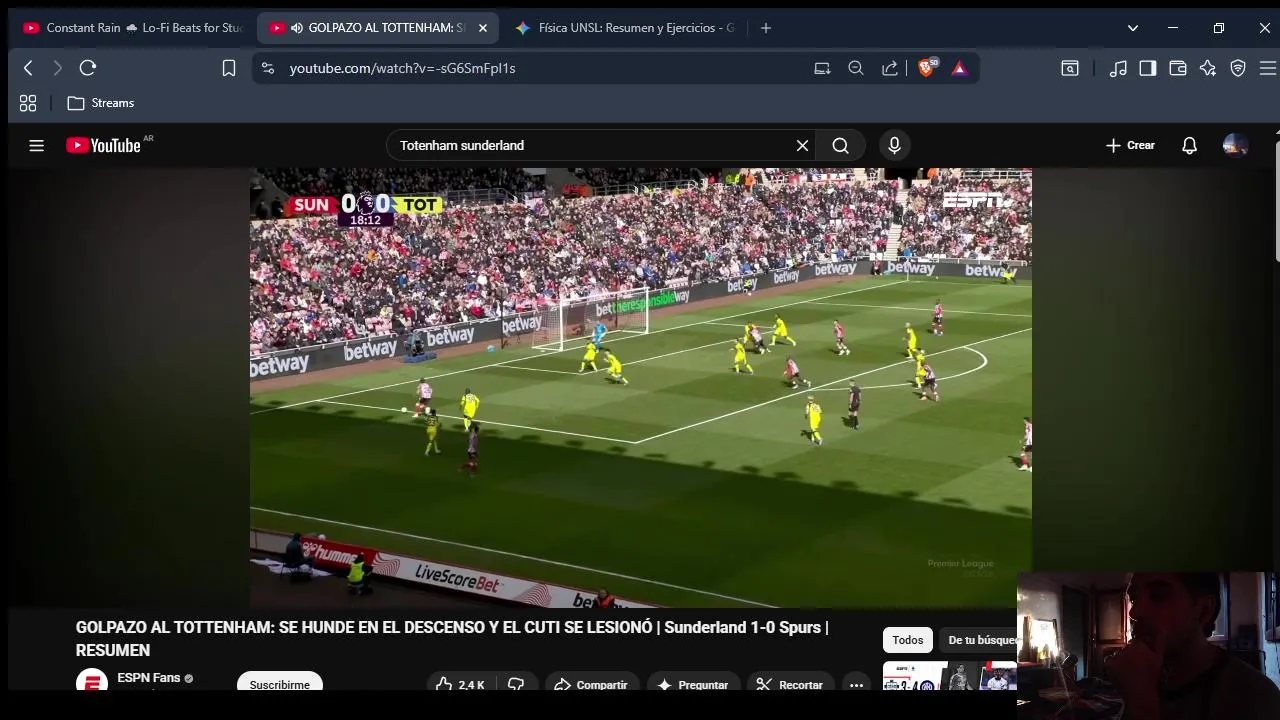
Task: Click the video player to pause
Action: pyautogui.click(x=640, y=388)
